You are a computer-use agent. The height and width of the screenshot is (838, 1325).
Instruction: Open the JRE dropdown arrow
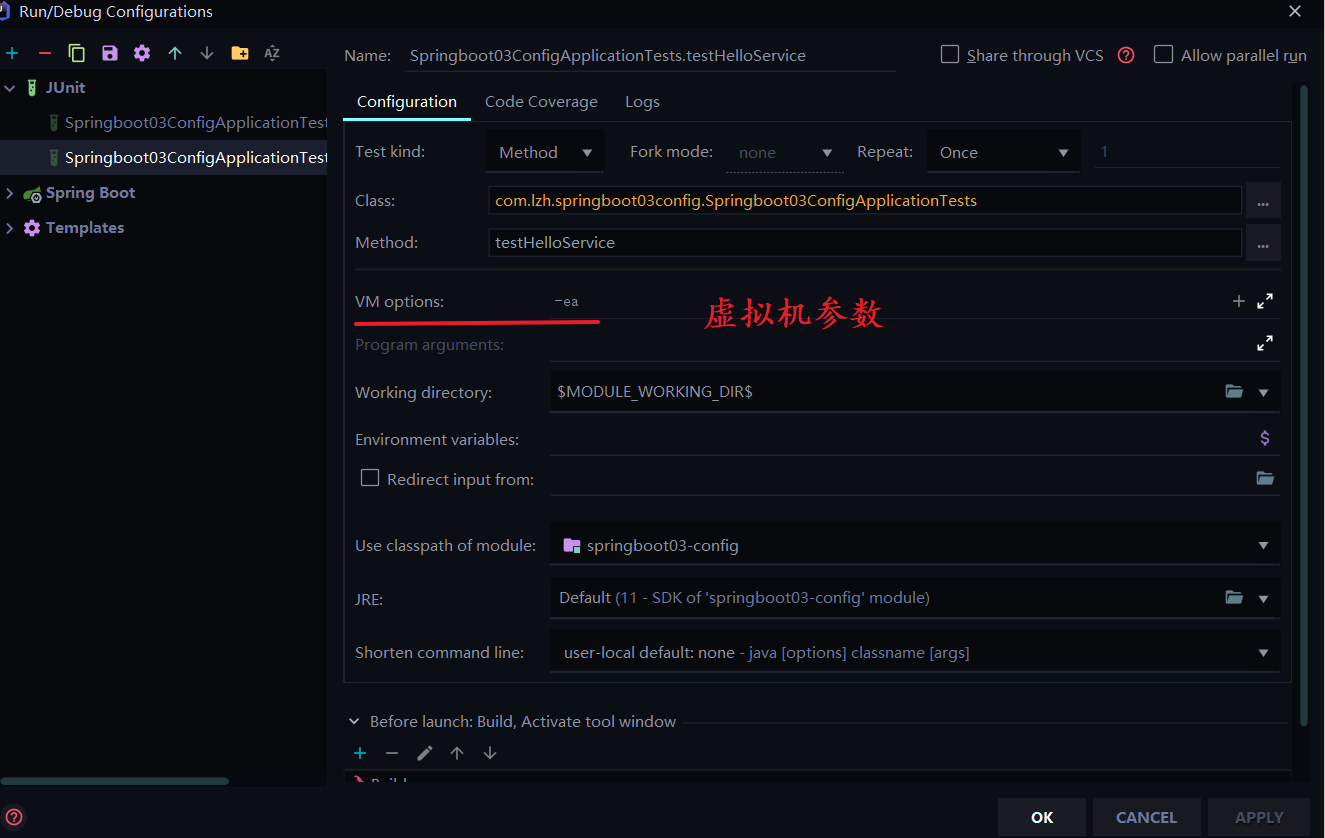[1264, 599]
